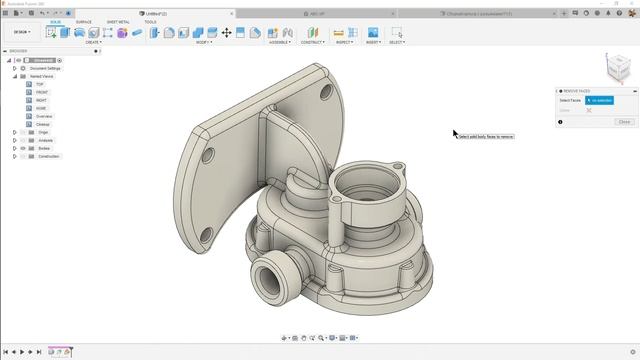Click the Pan hand icon
Image resolution: width=640 pixels, height=360 pixels.
pyautogui.click(x=303, y=338)
